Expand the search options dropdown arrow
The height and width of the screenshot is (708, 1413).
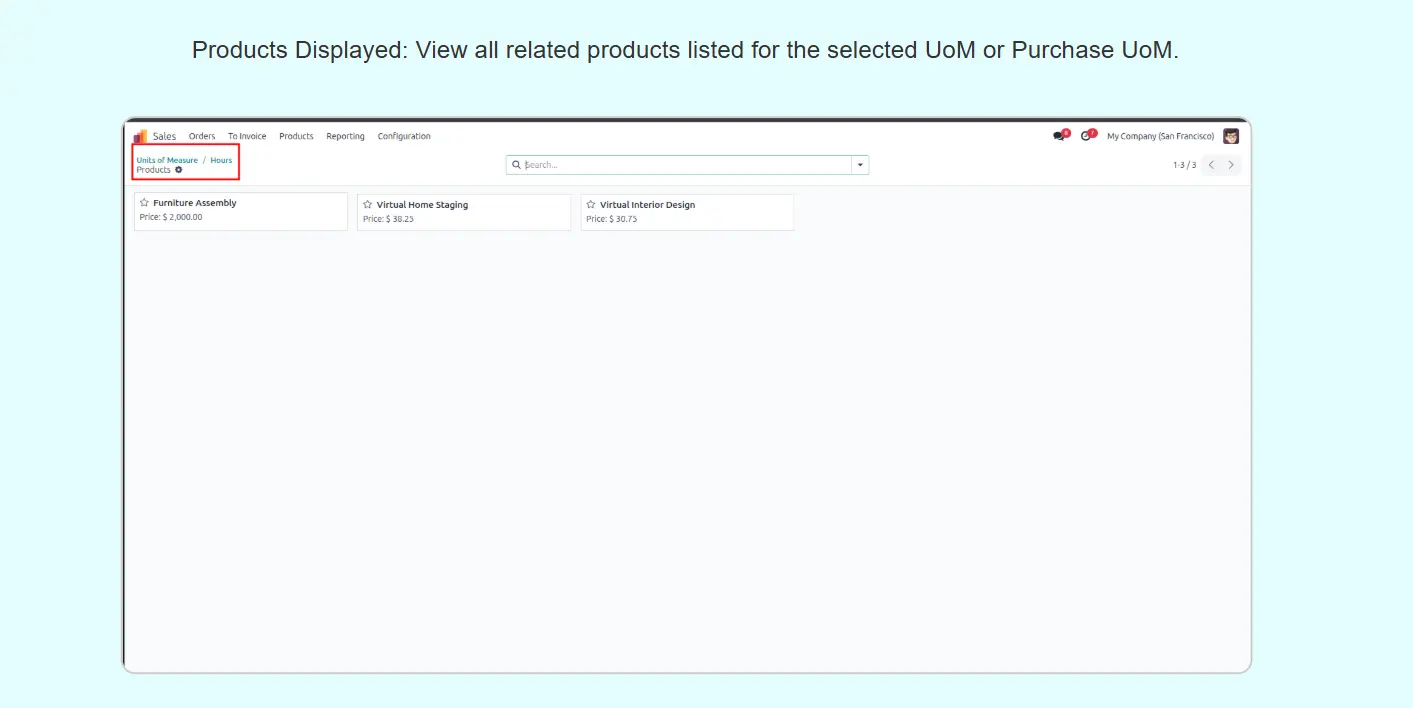tap(860, 165)
